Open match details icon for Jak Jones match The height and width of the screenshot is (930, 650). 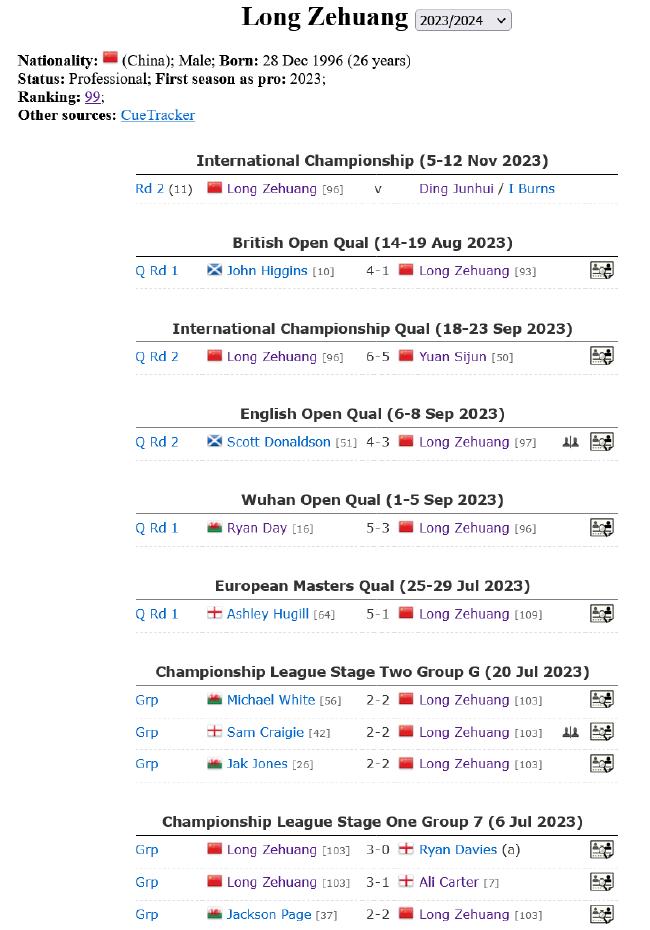(601, 763)
